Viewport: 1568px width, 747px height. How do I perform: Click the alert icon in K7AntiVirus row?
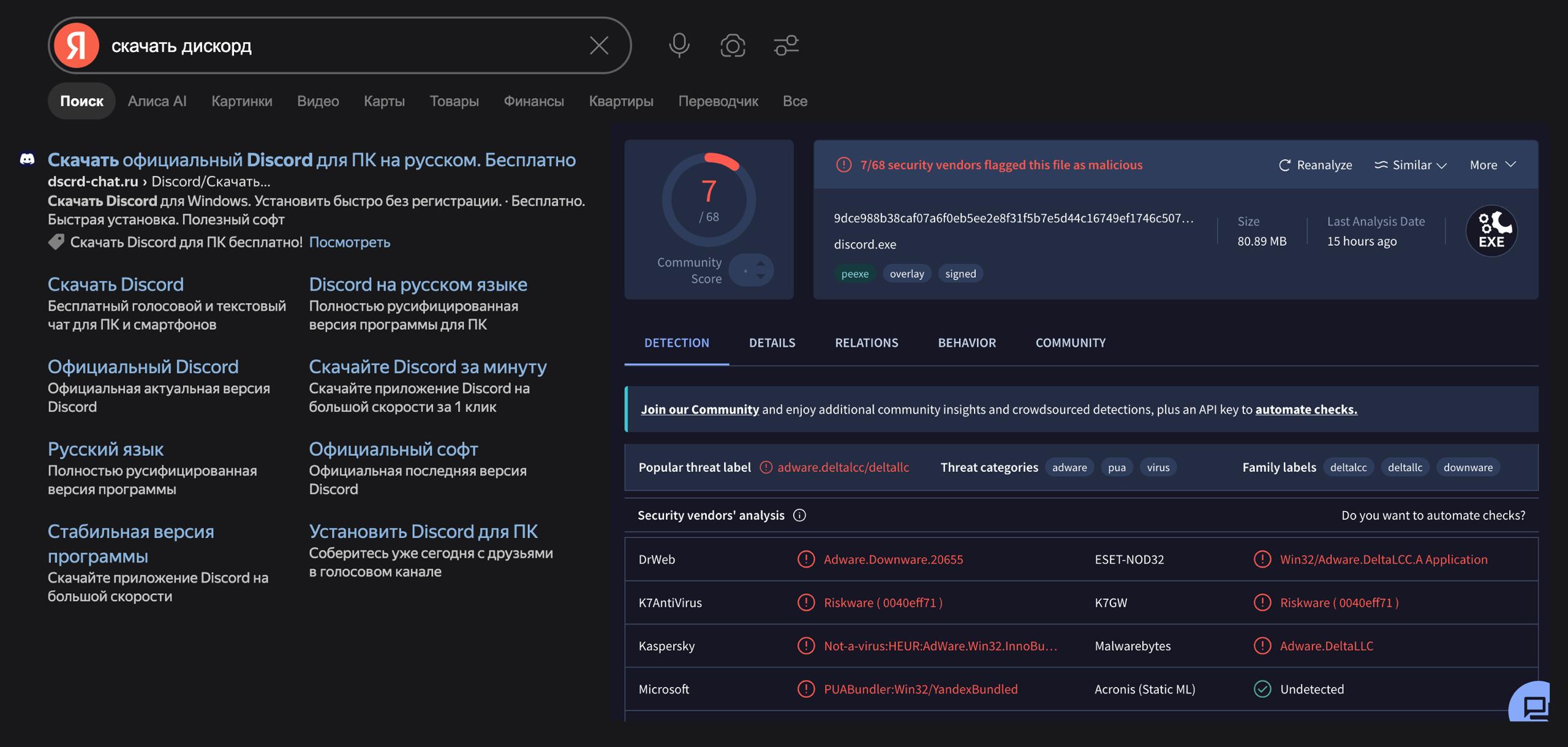point(806,602)
